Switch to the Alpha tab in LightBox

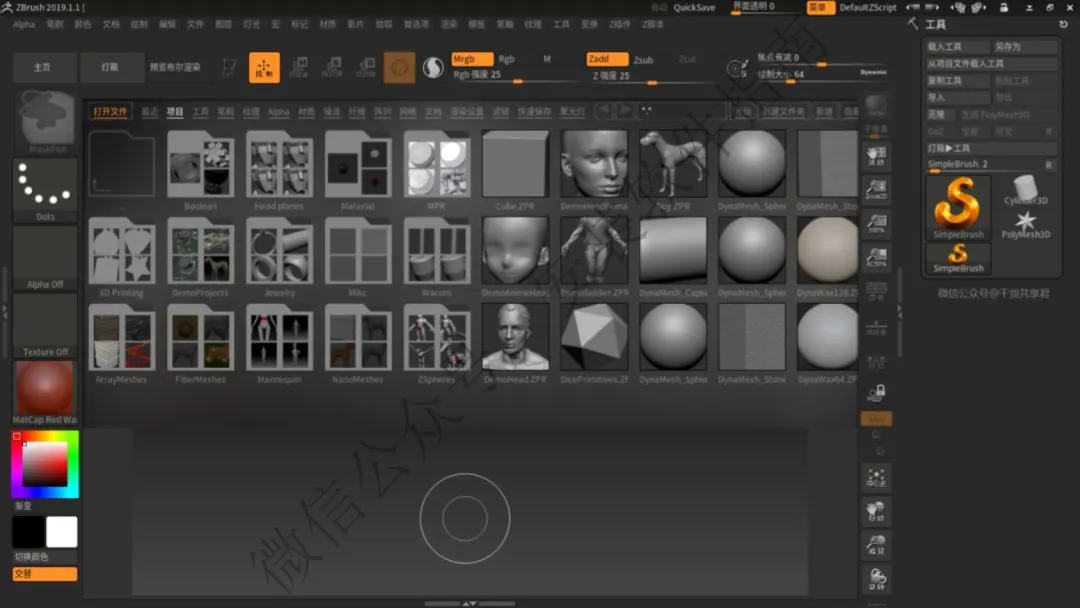point(278,111)
